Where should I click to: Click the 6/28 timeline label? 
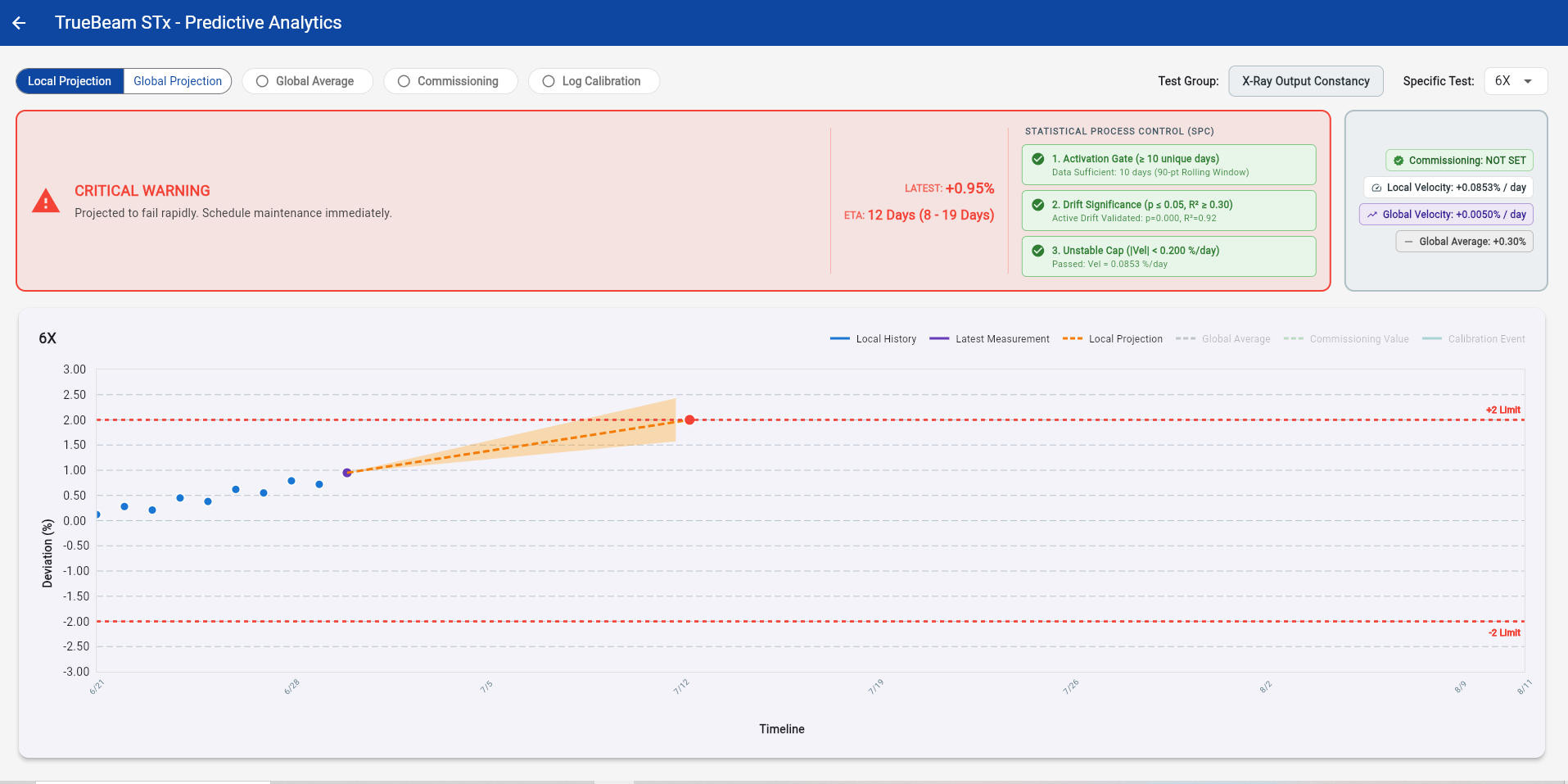click(291, 687)
